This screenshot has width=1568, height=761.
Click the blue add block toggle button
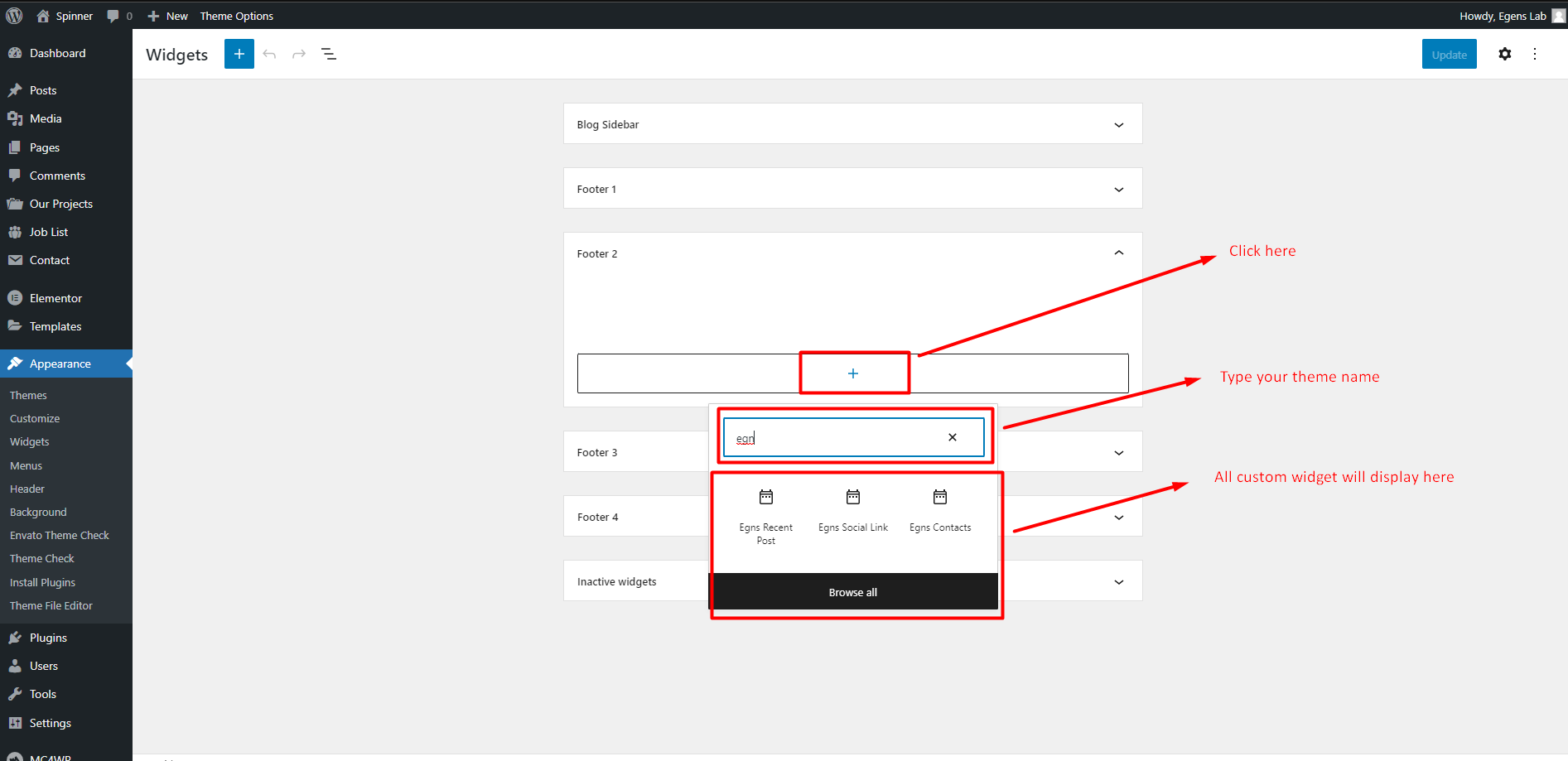tap(239, 54)
